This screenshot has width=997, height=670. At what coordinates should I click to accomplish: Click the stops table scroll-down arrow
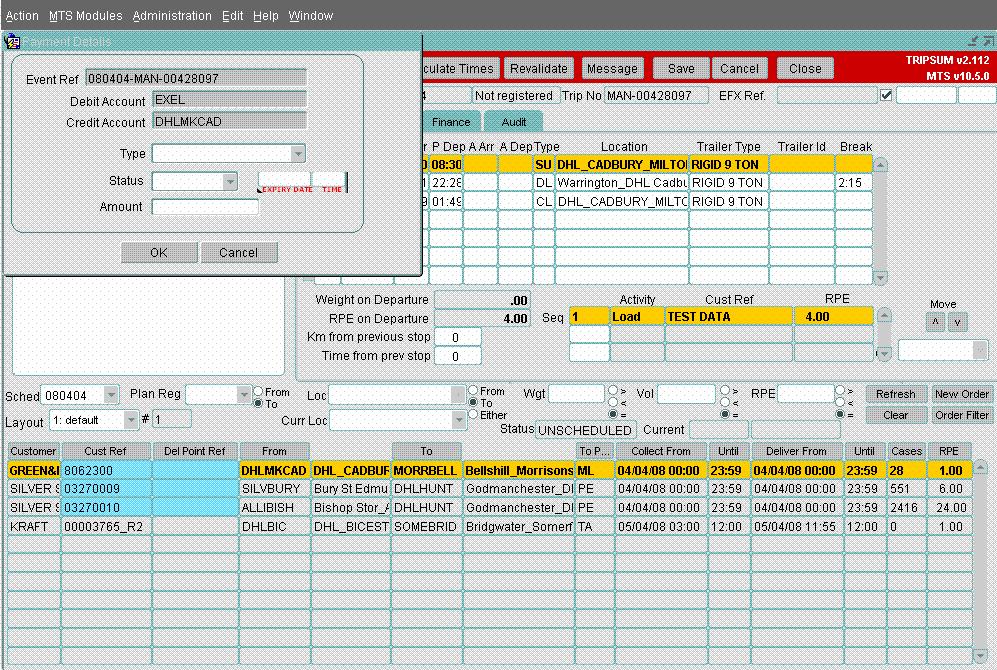pyautogui.click(x=880, y=278)
